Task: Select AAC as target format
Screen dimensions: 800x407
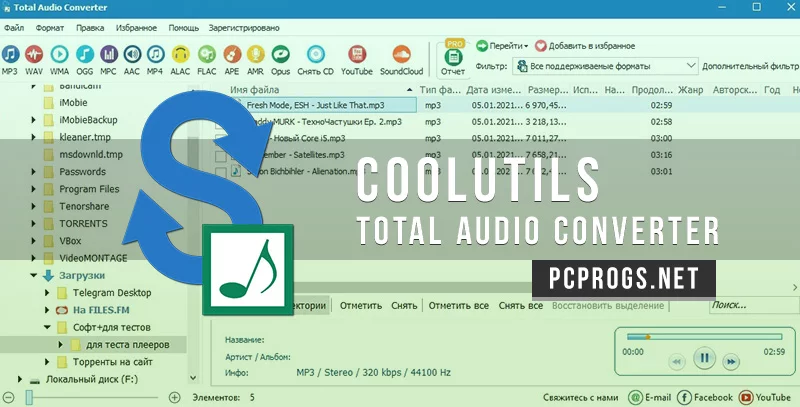Action: (x=132, y=60)
